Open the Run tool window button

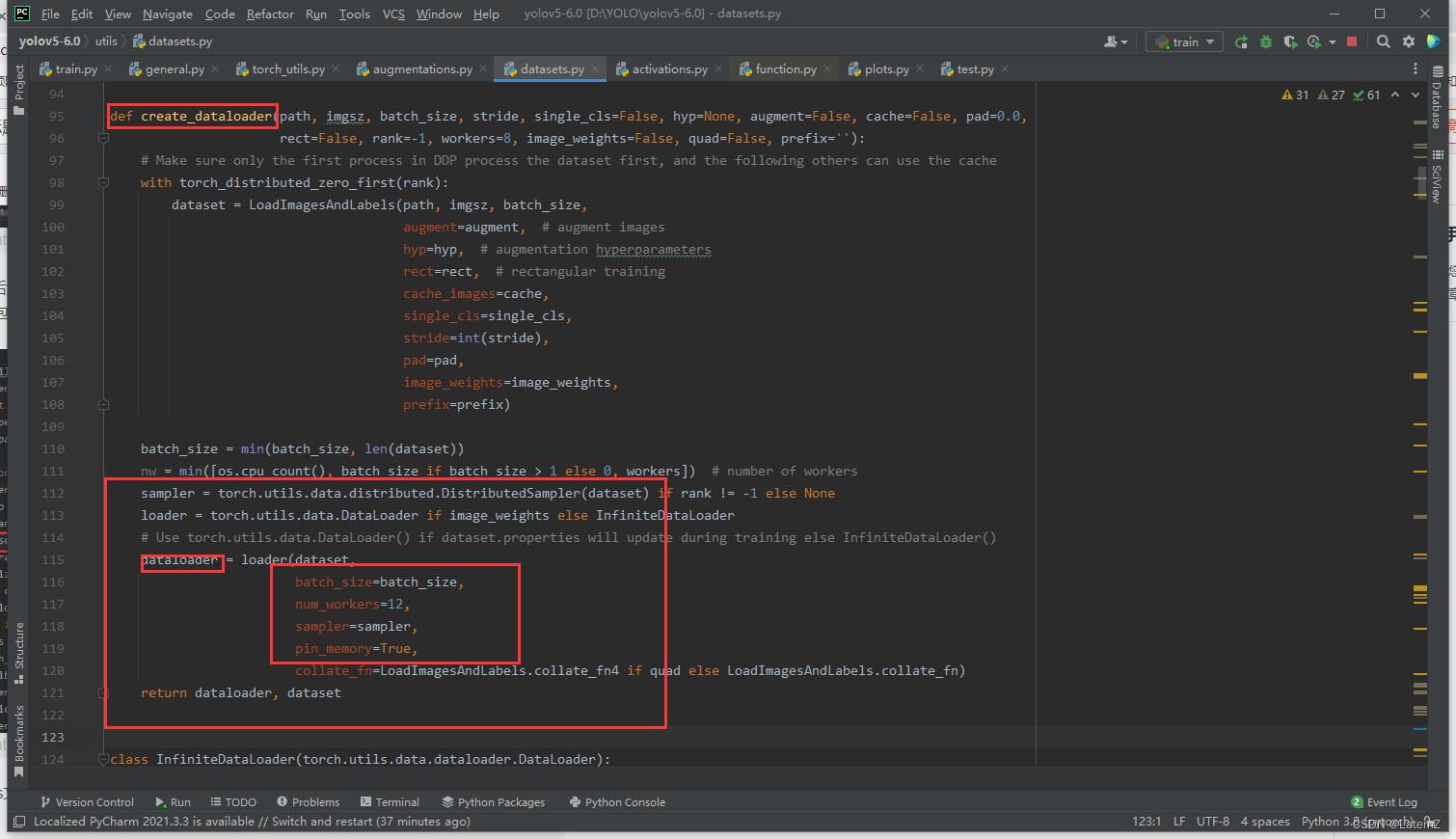pos(173,802)
